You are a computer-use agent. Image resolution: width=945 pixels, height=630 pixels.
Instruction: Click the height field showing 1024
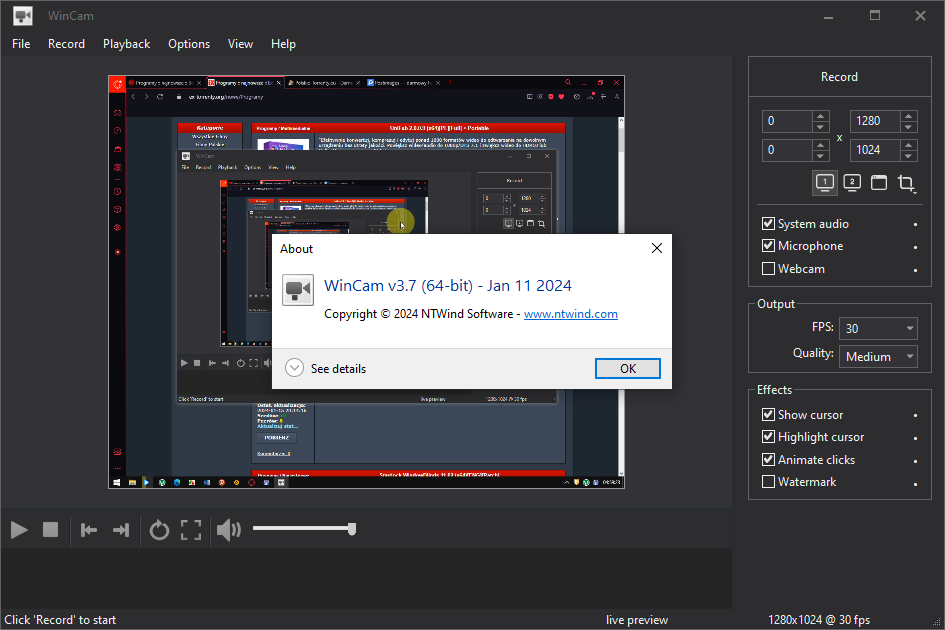876,150
